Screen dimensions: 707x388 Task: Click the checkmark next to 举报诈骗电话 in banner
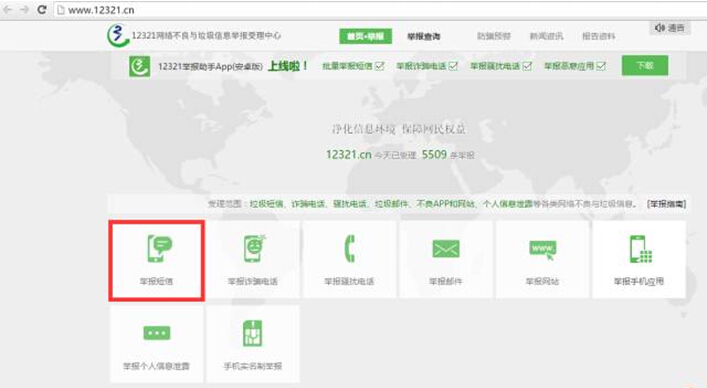click(x=453, y=66)
